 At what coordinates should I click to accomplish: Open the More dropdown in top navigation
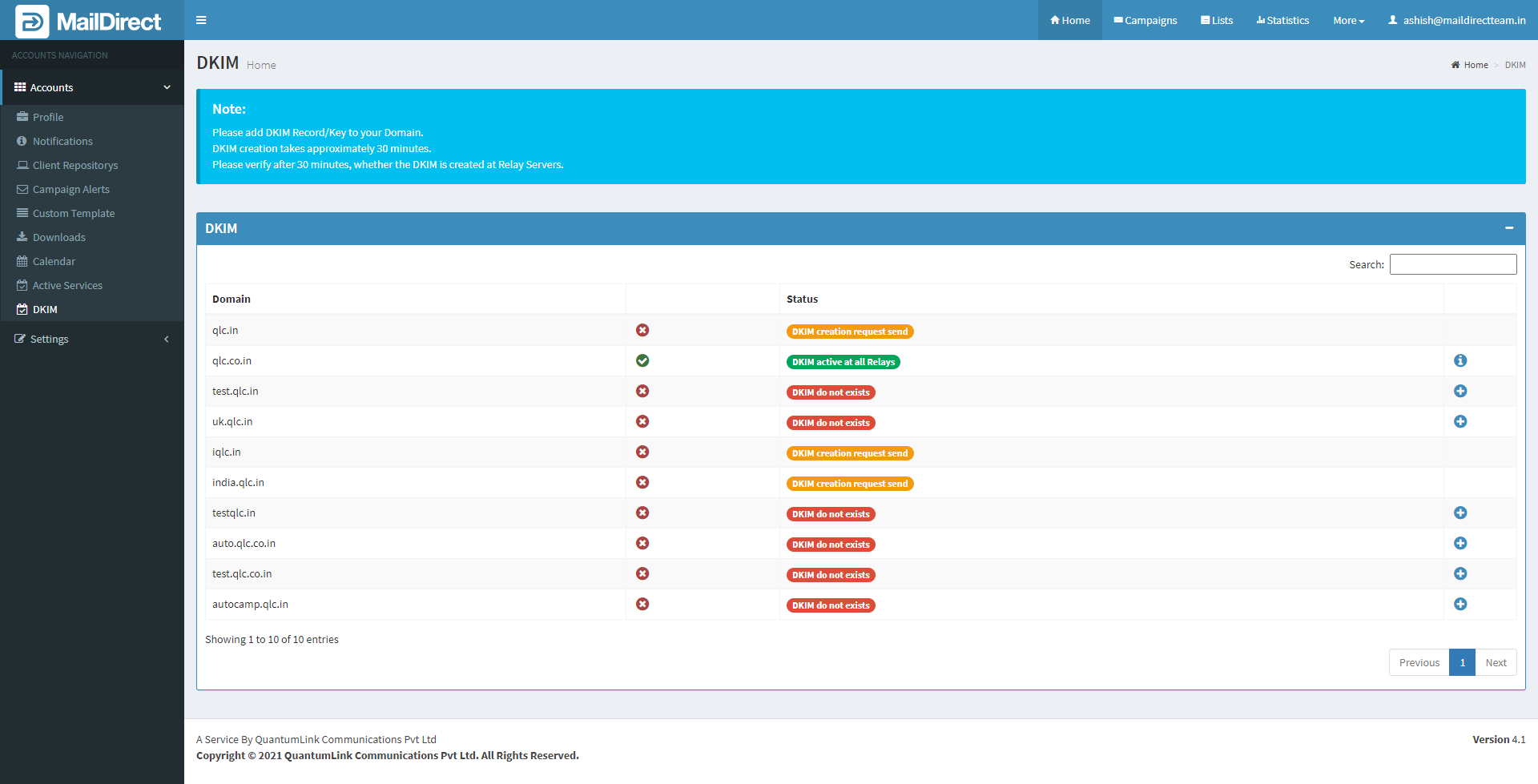[1348, 20]
